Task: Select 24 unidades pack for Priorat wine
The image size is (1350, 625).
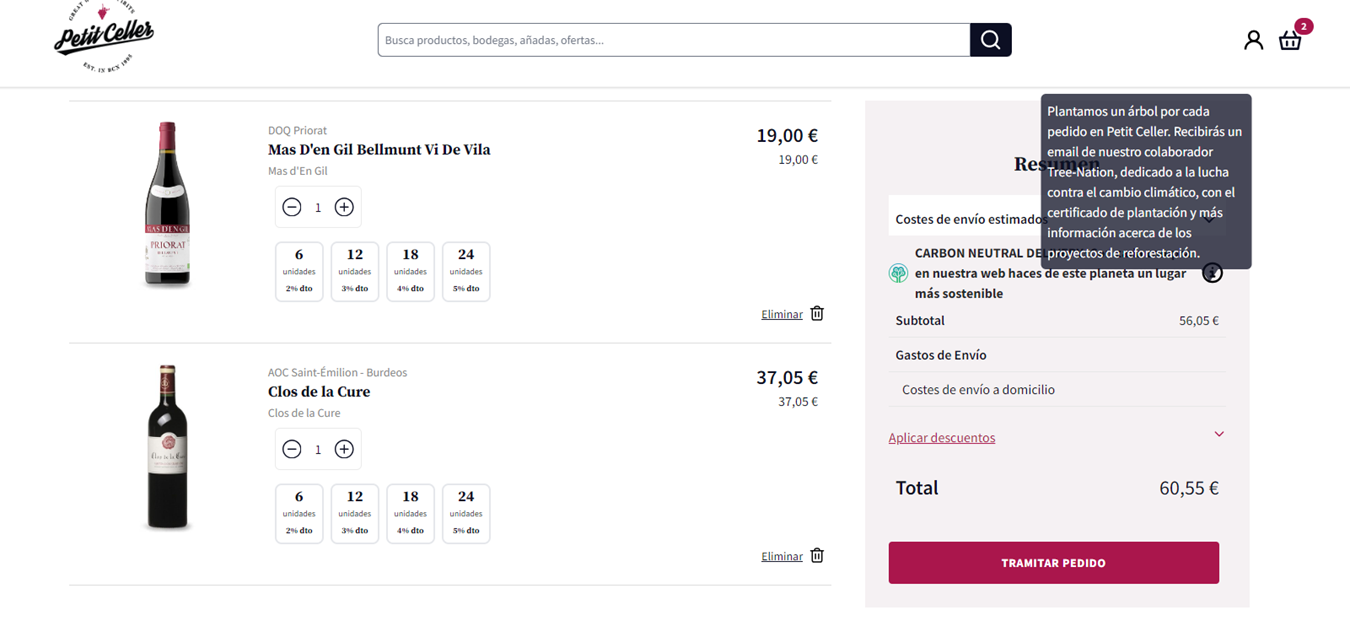Action: (466, 271)
